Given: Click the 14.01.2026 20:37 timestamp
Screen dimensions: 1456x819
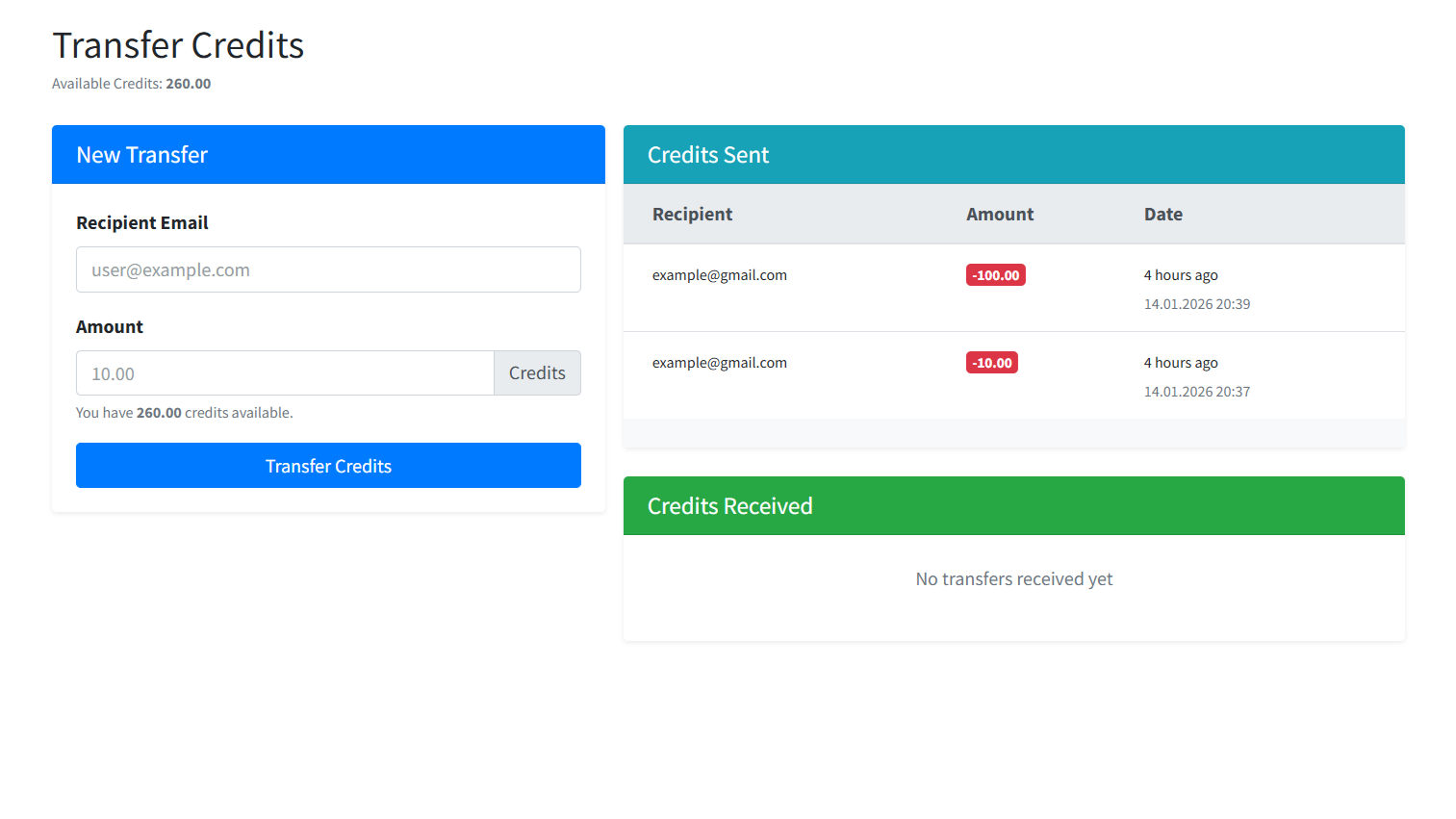Looking at the screenshot, I should [1196, 392].
